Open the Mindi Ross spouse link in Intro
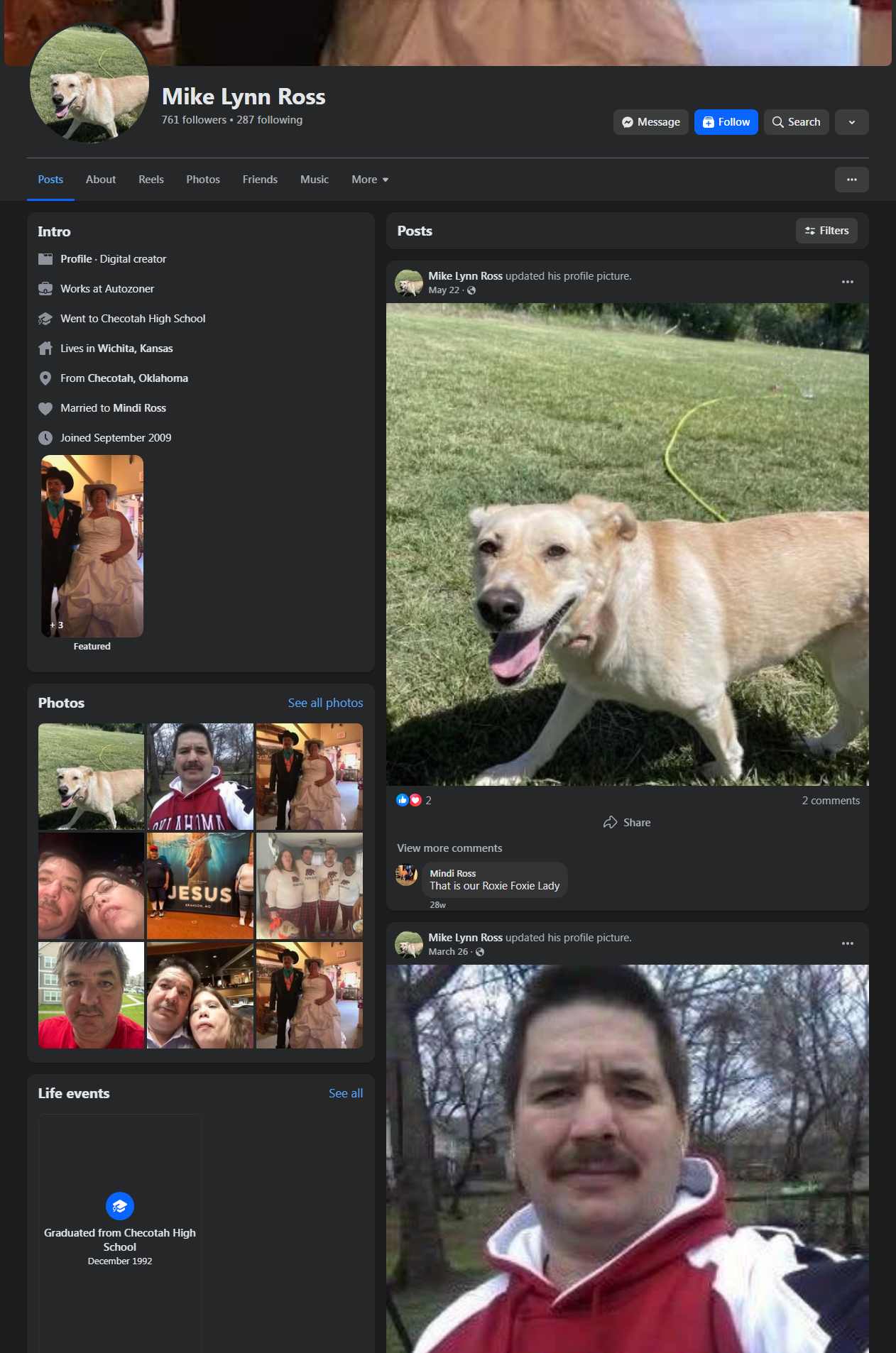Image resolution: width=896 pixels, height=1353 pixels. (x=139, y=408)
